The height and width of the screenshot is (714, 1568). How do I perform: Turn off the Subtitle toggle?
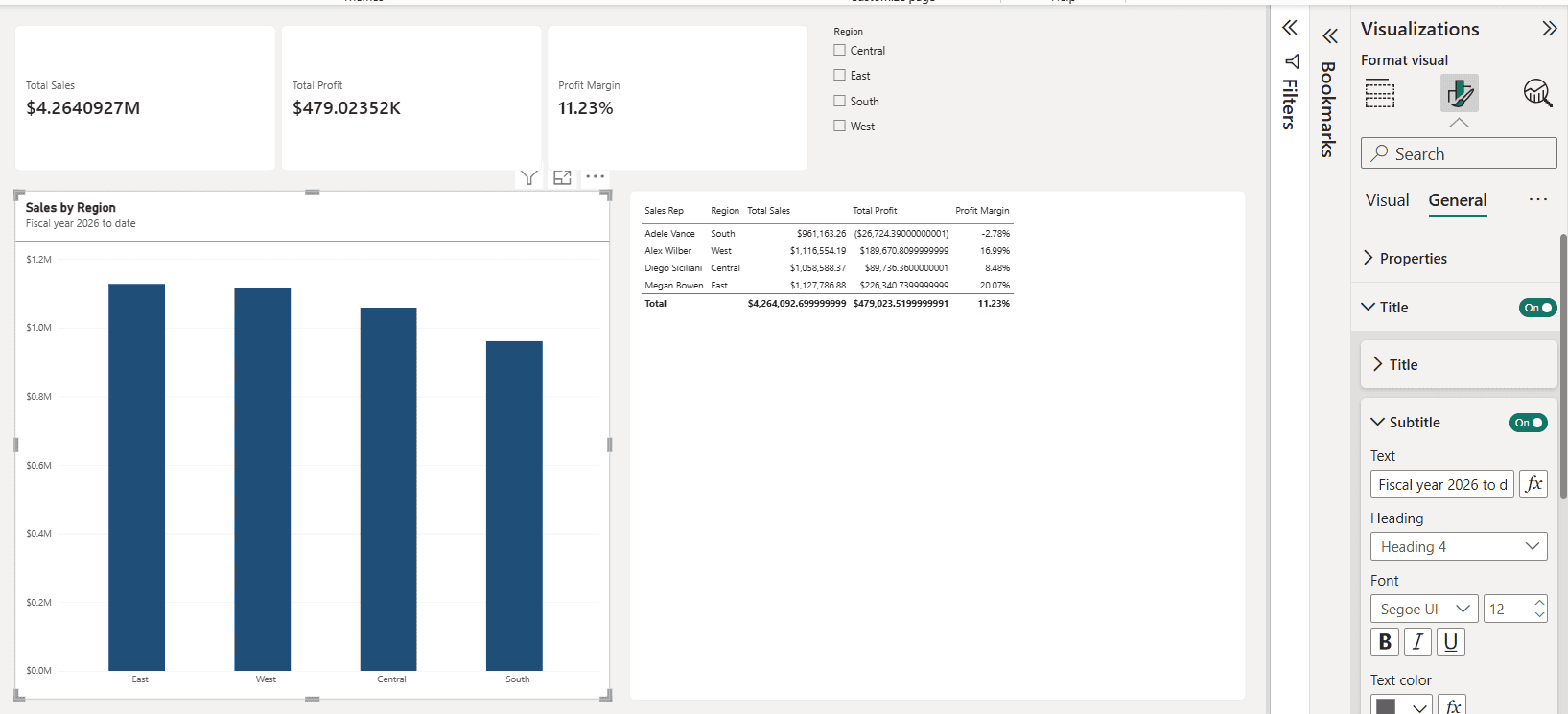pyautogui.click(x=1528, y=423)
